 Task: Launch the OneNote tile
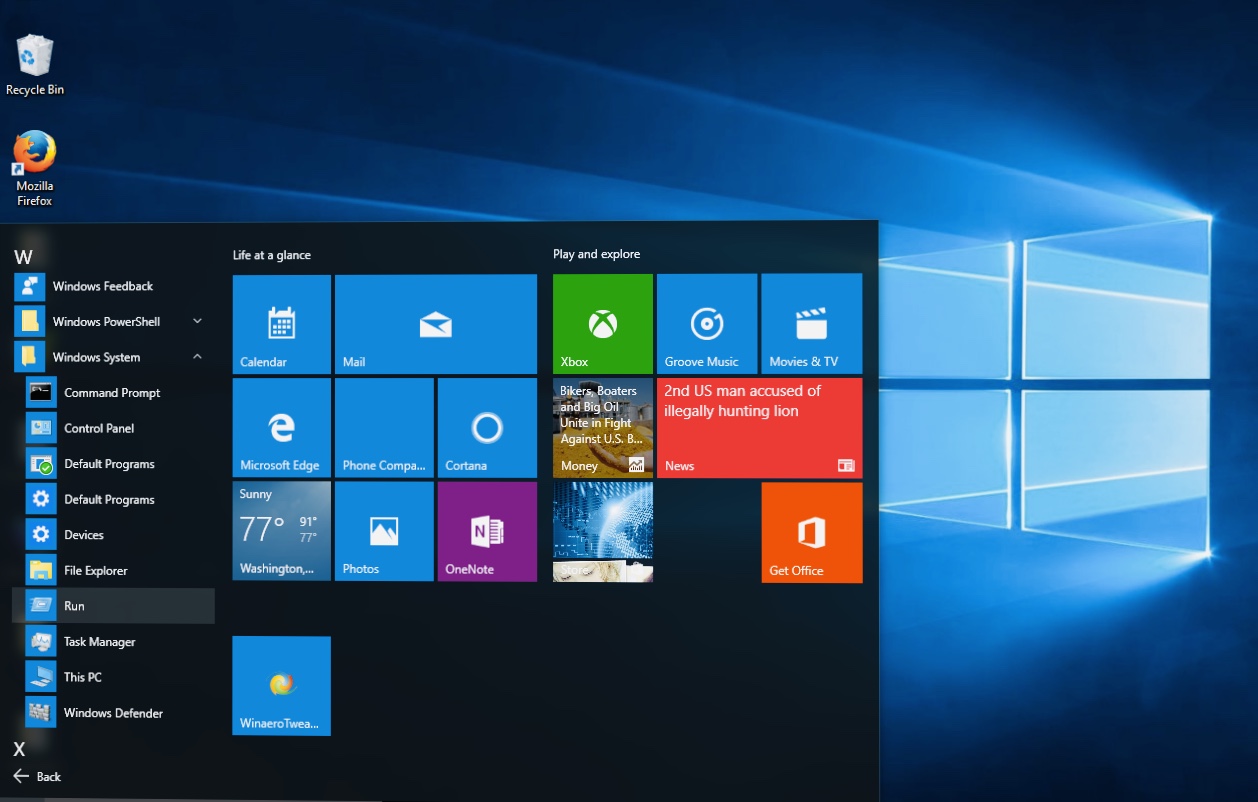(x=487, y=531)
